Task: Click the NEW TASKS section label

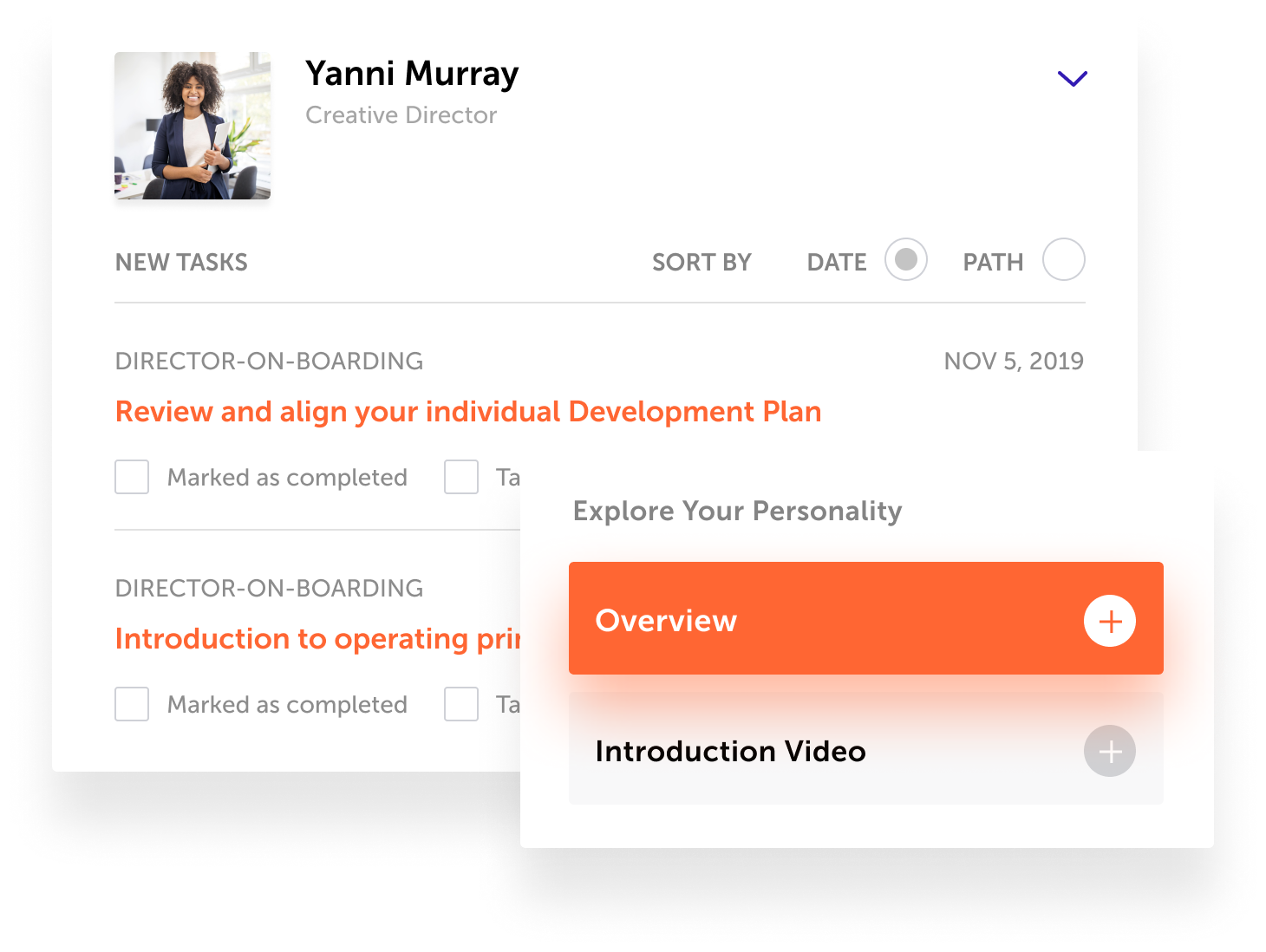Action: [181, 262]
